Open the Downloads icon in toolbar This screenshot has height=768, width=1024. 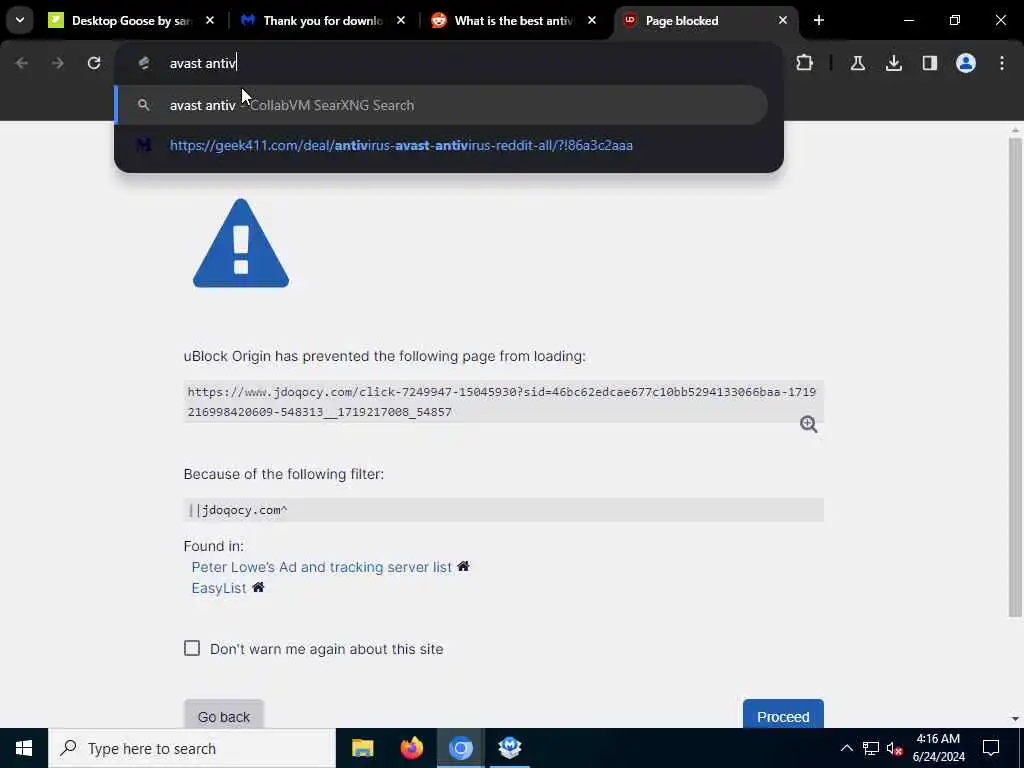point(894,63)
